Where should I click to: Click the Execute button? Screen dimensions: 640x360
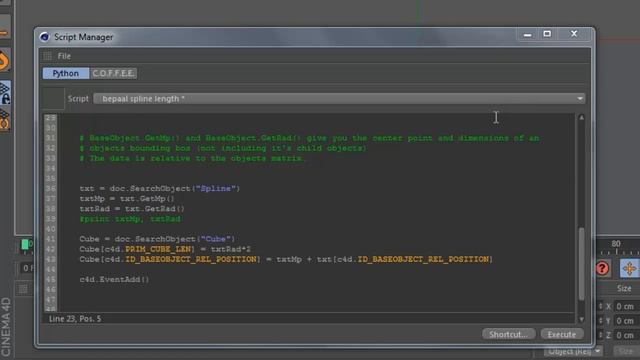point(562,334)
